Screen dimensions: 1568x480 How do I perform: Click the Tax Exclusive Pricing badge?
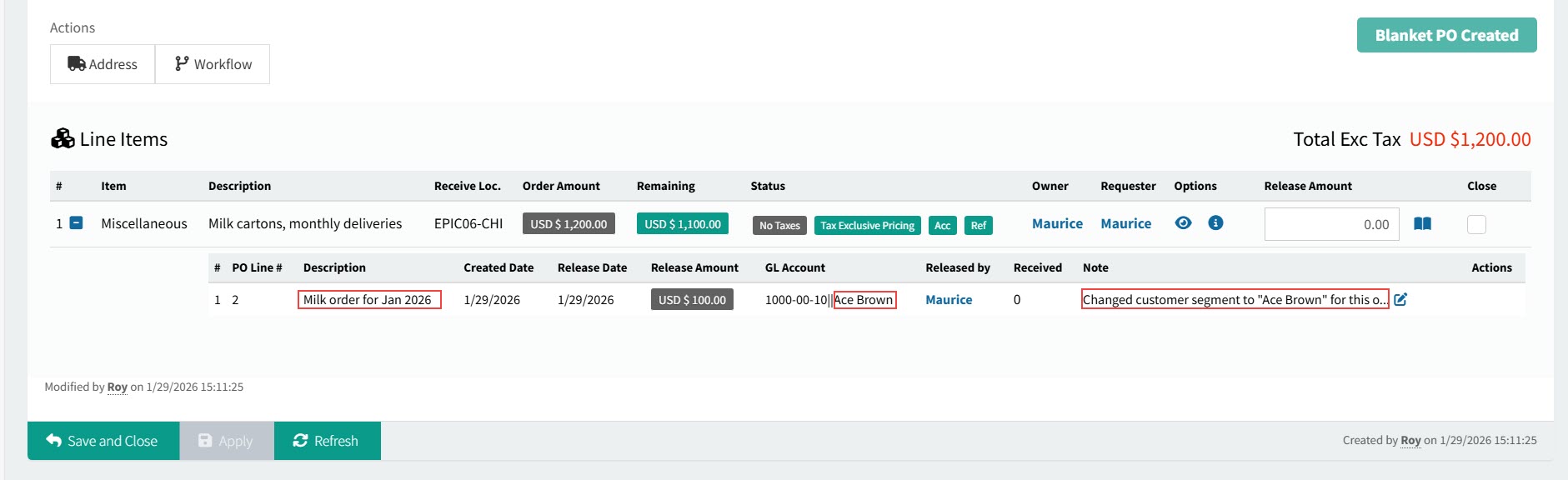[867, 225]
